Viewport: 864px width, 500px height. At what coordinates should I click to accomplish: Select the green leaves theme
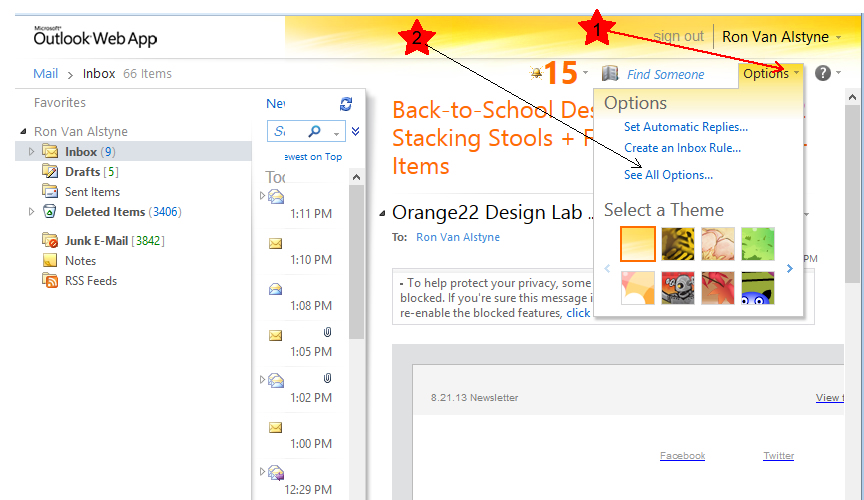tap(758, 243)
